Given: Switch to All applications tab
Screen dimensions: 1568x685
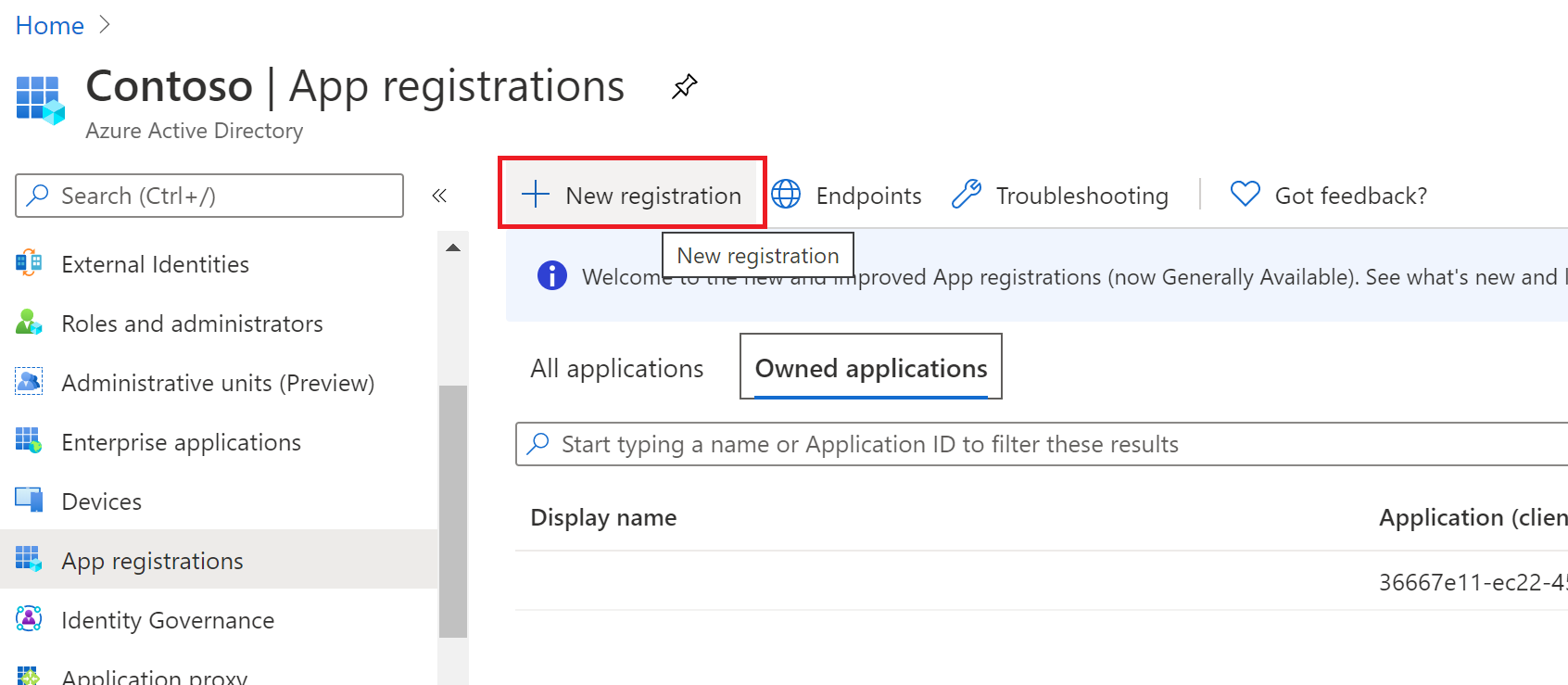Looking at the screenshot, I should 616,369.
